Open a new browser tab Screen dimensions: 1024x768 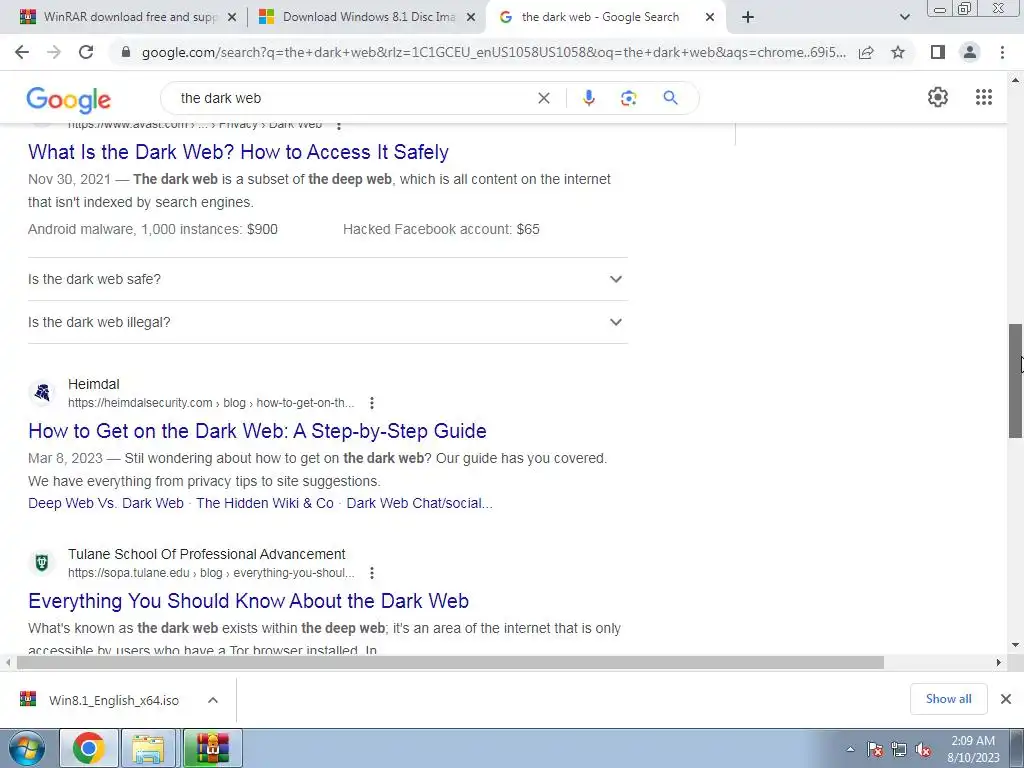[748, 17]
